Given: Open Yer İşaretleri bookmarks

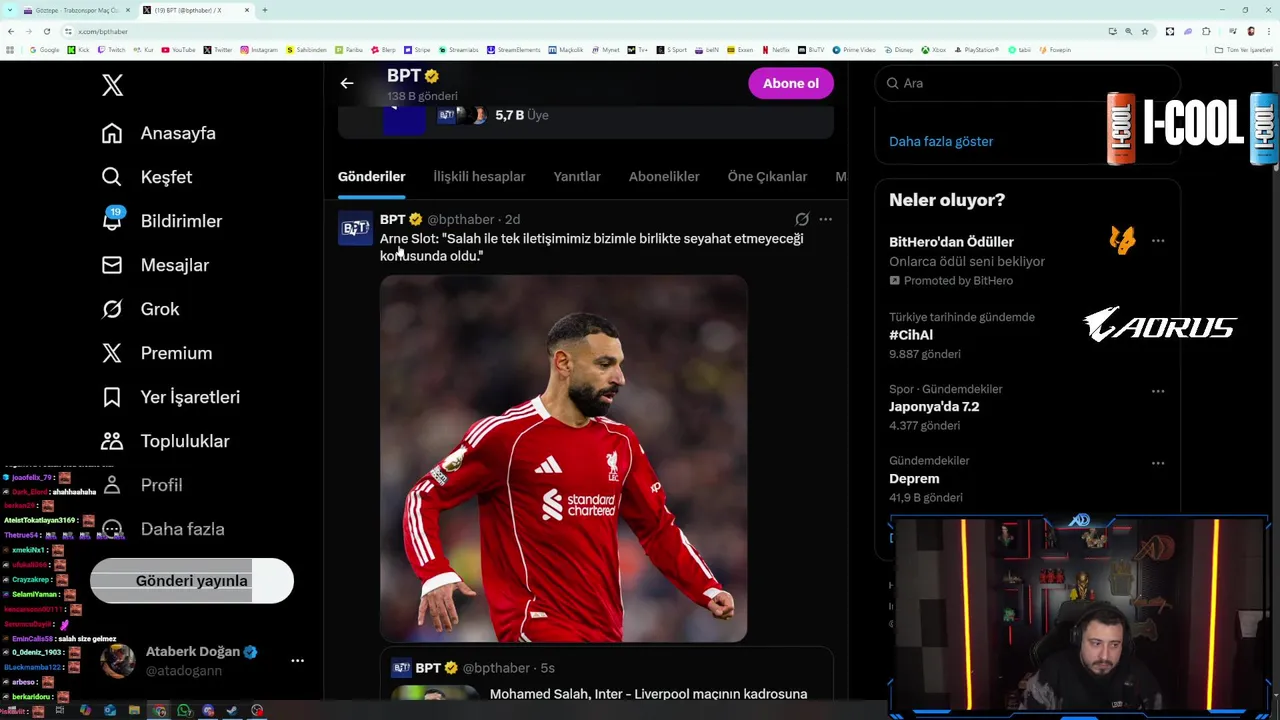Looking at the screenshot, I should 171,397.
